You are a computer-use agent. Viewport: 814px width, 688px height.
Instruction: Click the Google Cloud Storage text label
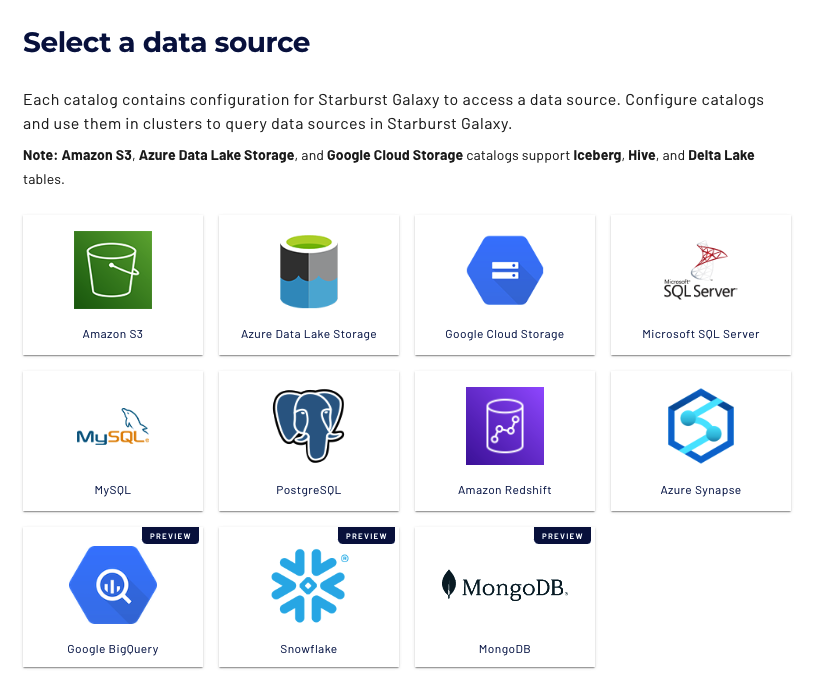point(505,334)
